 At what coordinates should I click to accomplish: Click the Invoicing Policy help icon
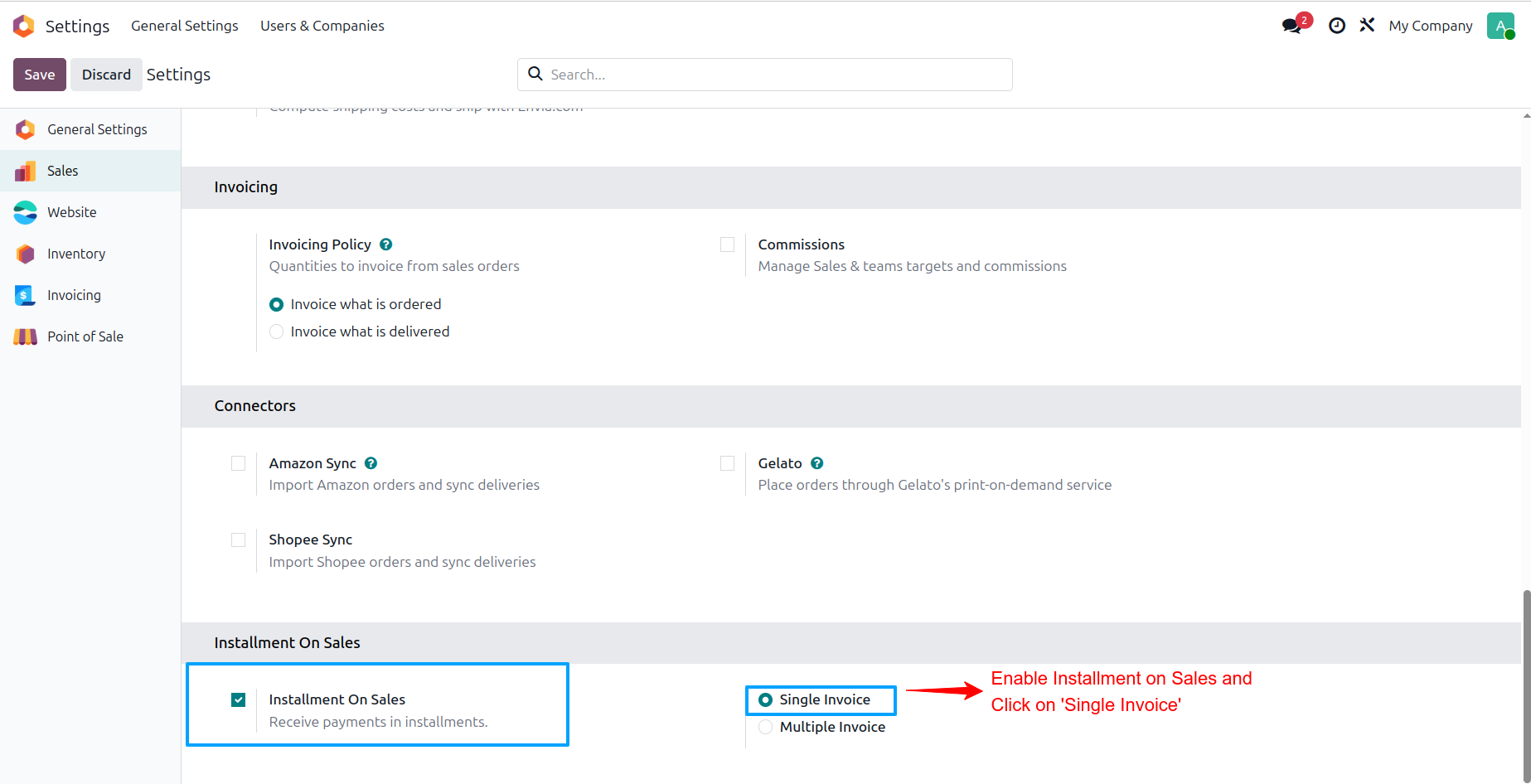tap(386, 244)
